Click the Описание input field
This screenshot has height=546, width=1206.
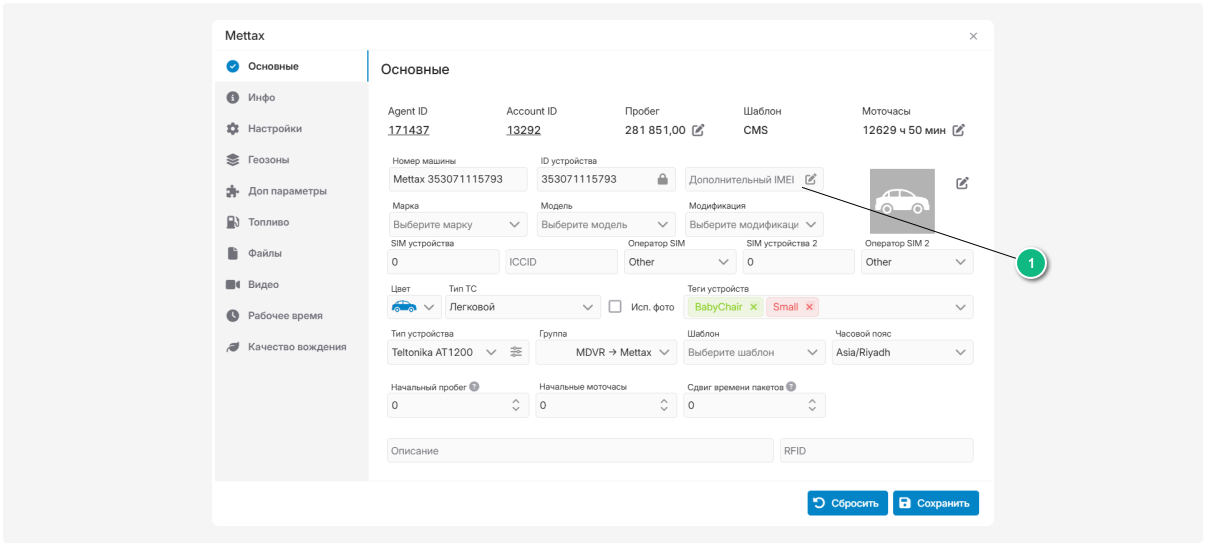pos(580,451)
